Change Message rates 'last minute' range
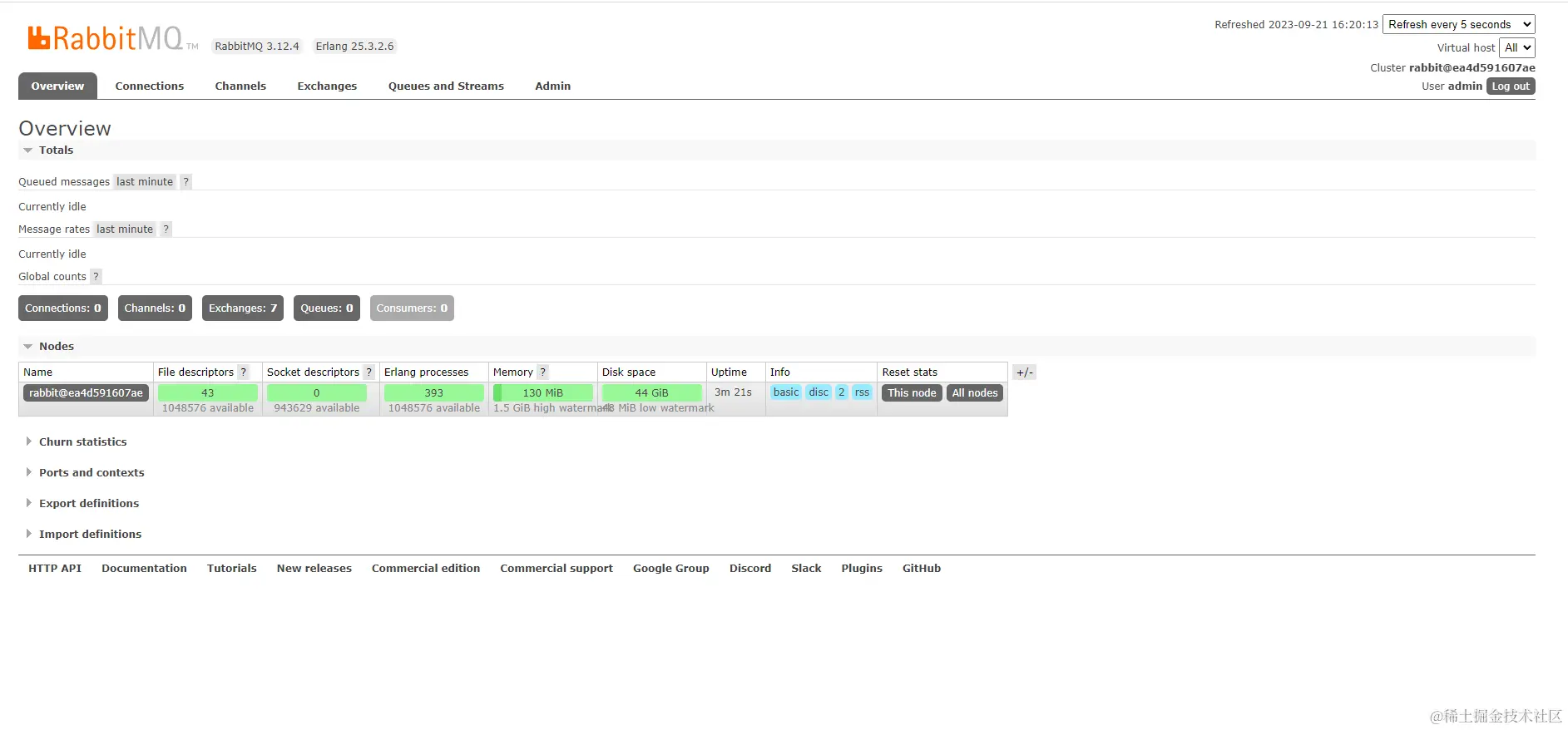The image size is (1568, 730). pyautogui.click(x=125, y=229)
